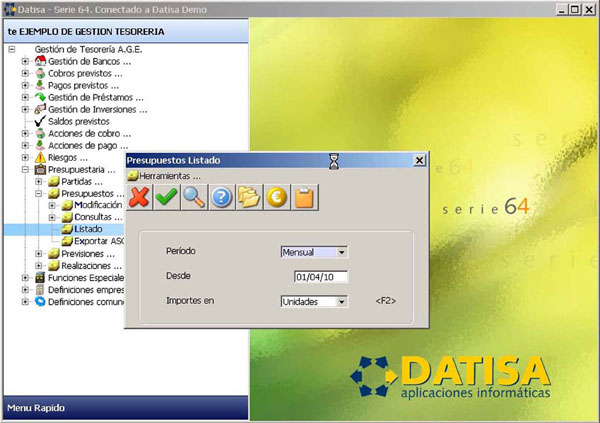Collapse root Gestión de Tesorería A.G.E. node
600x423 pixels.
[12, 49]
